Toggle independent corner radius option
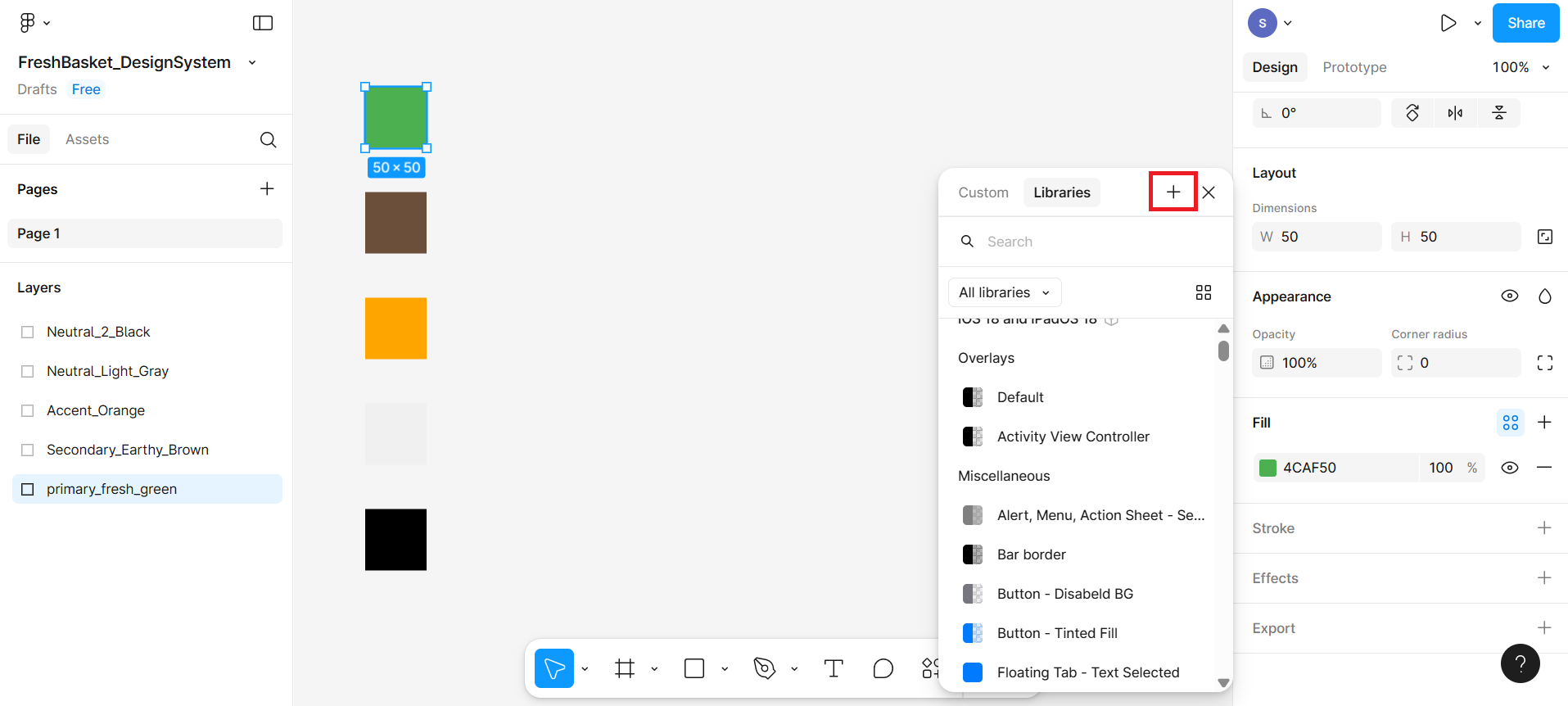1568x706 pixels. pyautogui.click(x=1545, y=363)
